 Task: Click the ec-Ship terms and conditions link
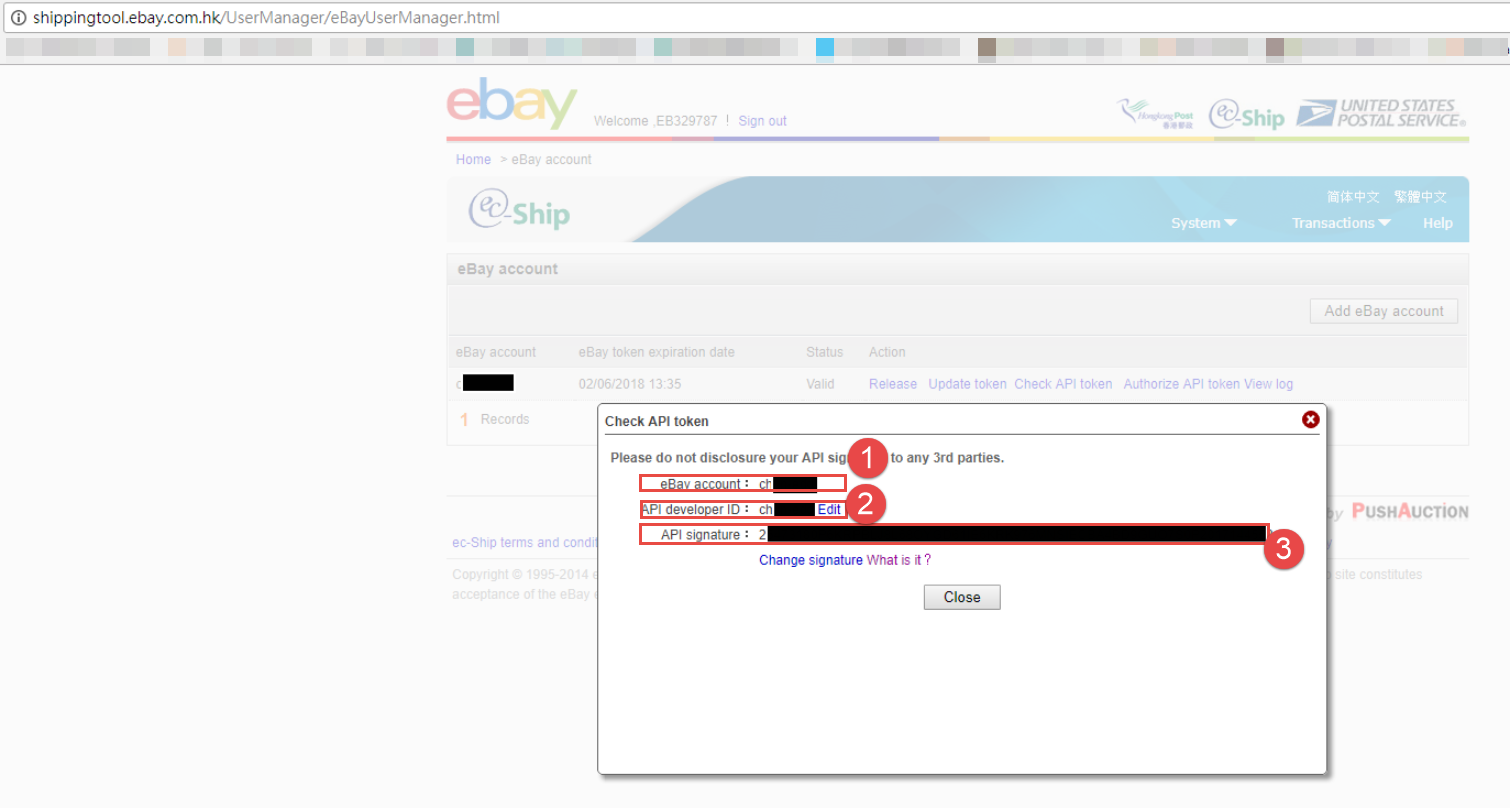525,543
